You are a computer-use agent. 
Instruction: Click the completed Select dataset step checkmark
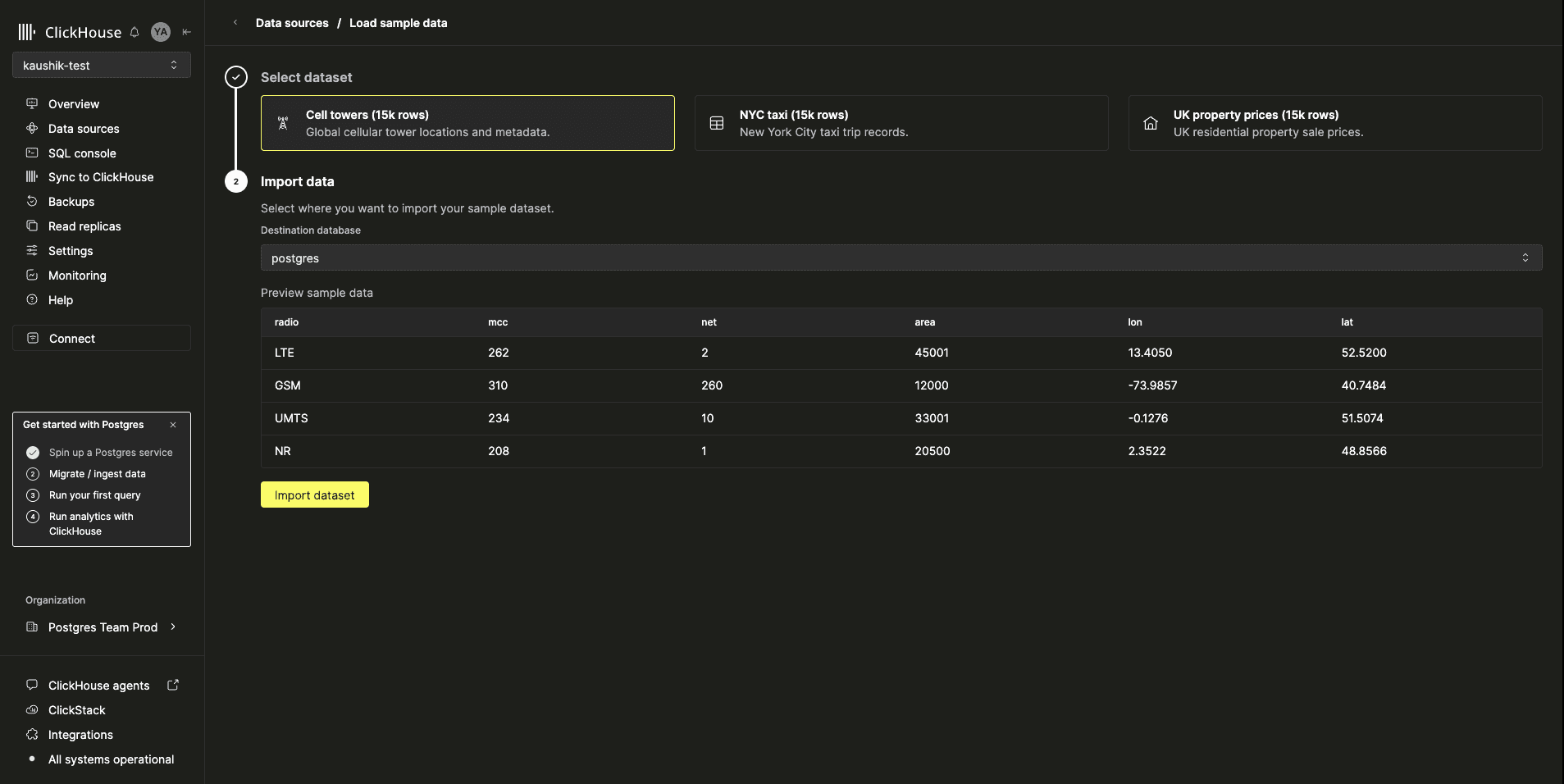point(236,77)
